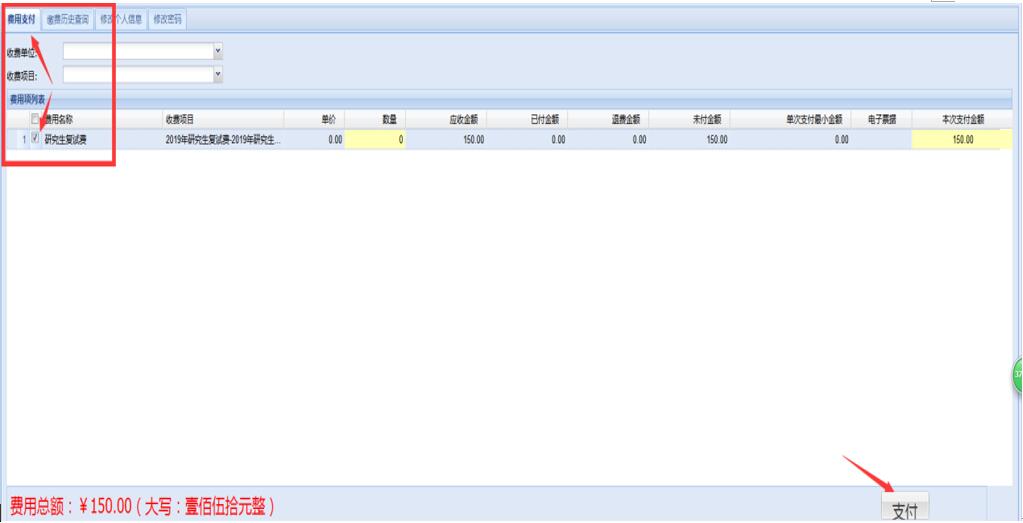The image size is (1023, 523).
Task: Open the 缴费历史查询 tab
Action: coord(67,19)
